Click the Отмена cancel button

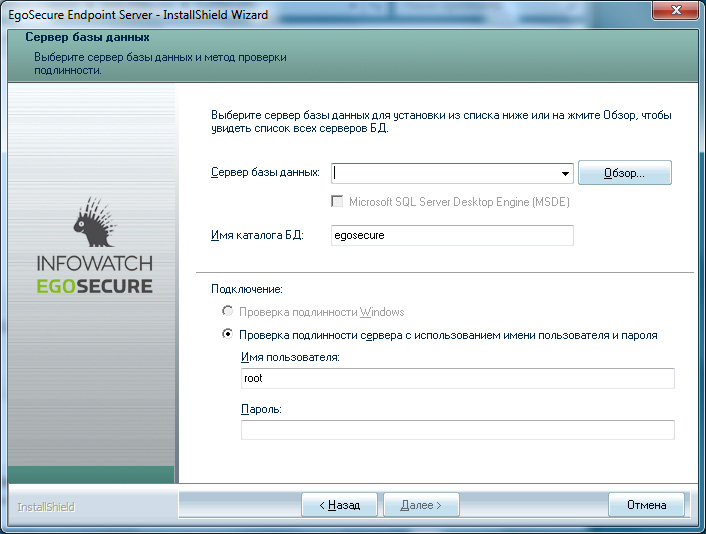(x=646, y=505)
